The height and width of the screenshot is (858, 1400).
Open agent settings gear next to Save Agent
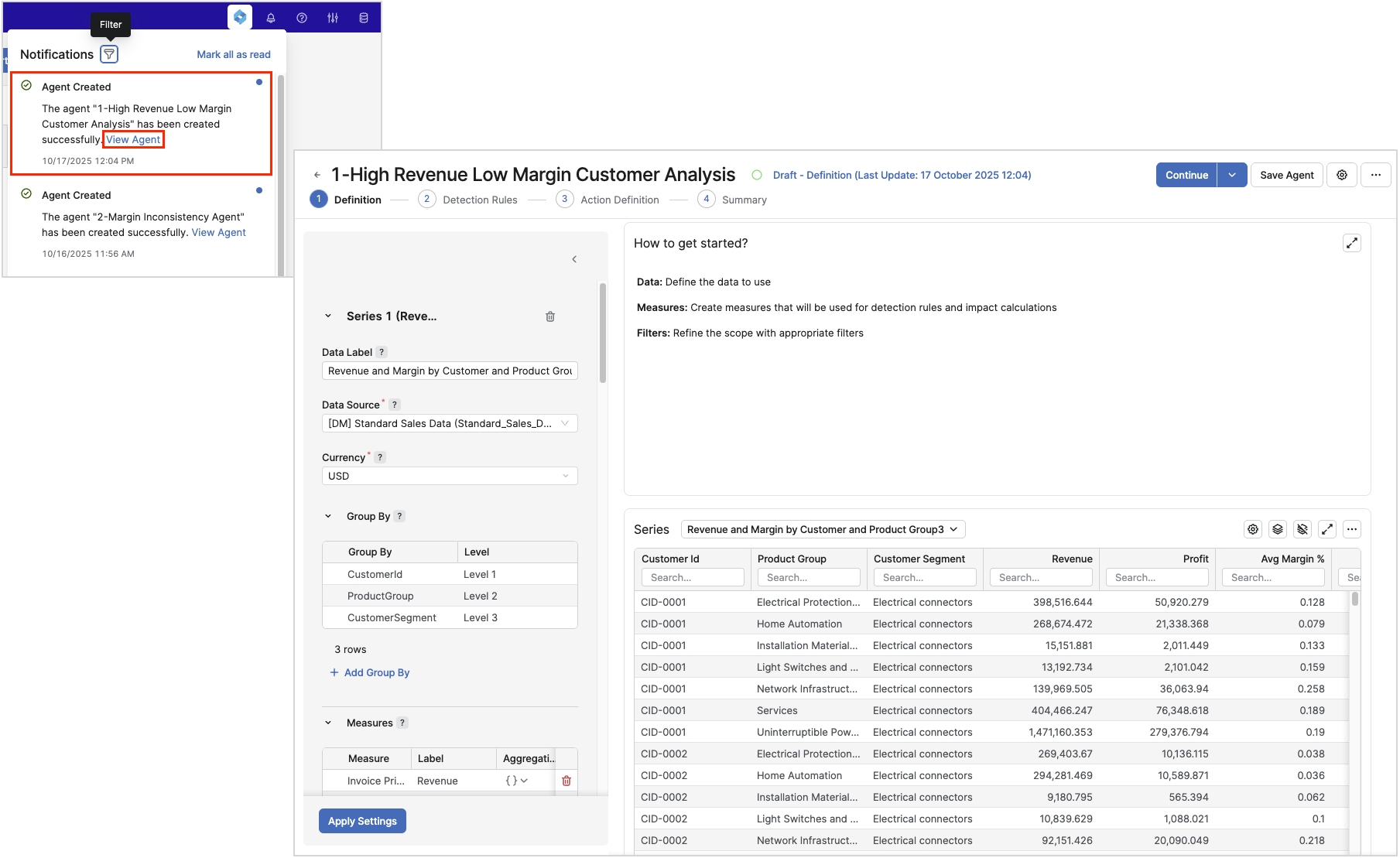pyautogui.click(x=1342, y=175)
